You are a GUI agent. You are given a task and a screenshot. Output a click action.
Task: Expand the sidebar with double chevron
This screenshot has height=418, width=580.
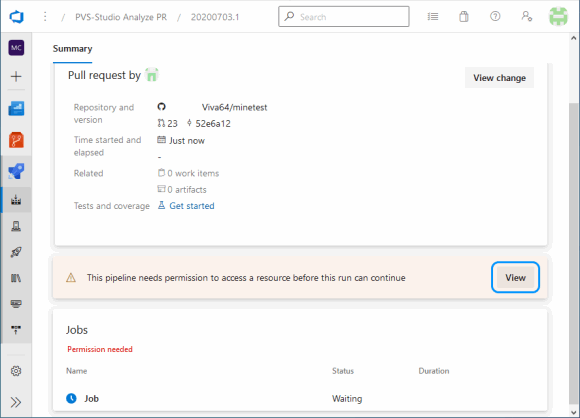[16, 402]
